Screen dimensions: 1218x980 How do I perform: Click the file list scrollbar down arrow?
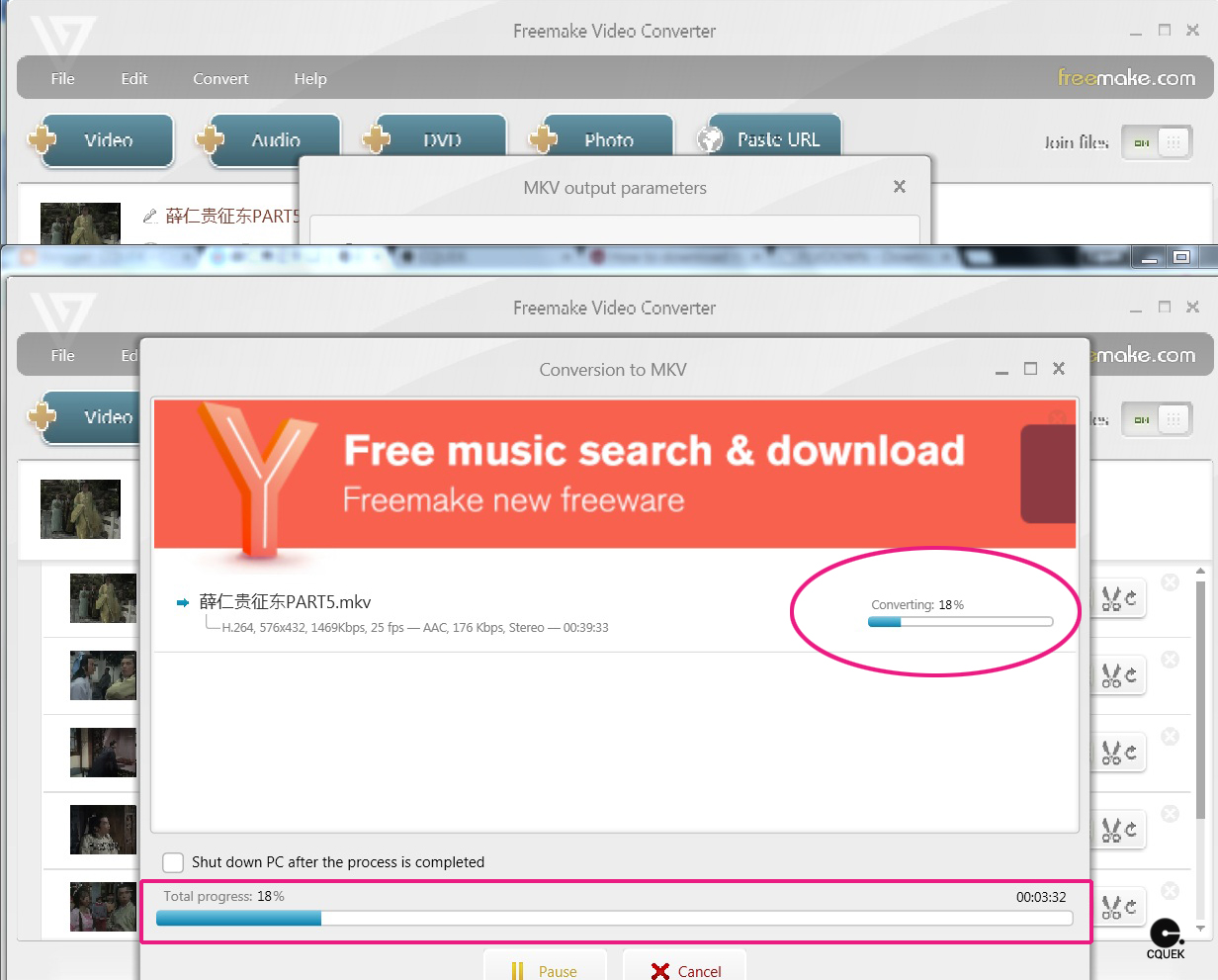click(x=1201, y=930)
